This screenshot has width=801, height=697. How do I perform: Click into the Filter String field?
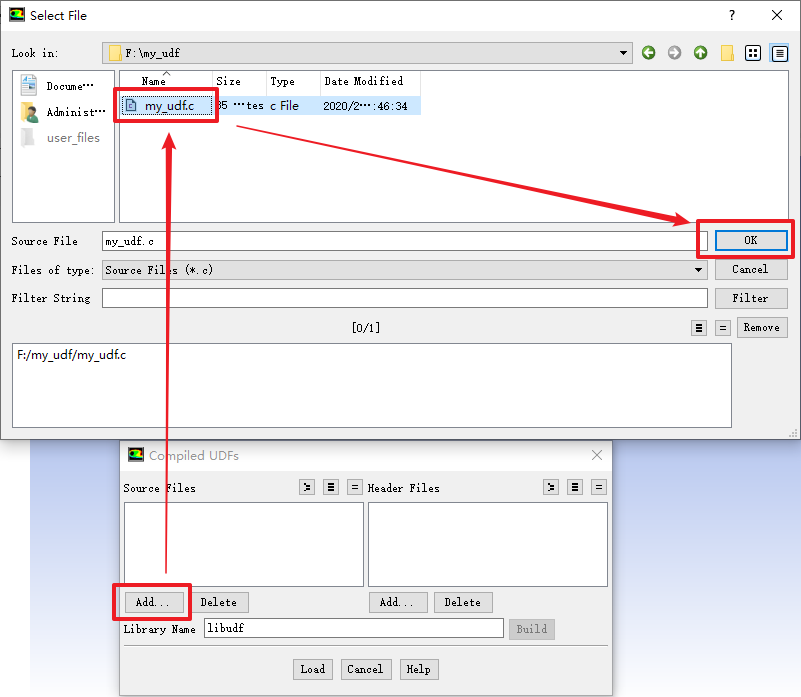point(404,298)
